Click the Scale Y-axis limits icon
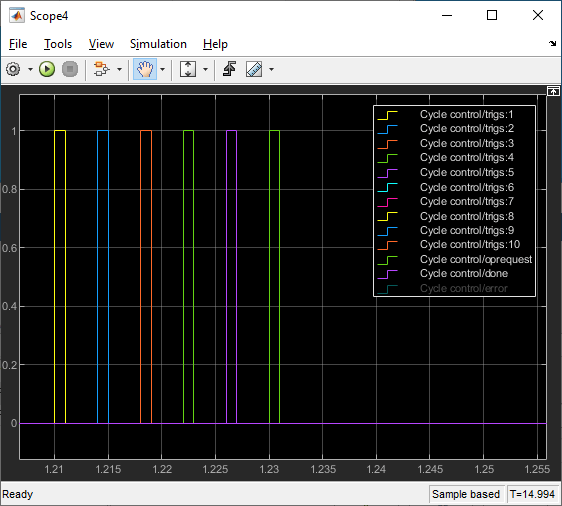This screenshot has width=562, height=506. click(188, 69)
